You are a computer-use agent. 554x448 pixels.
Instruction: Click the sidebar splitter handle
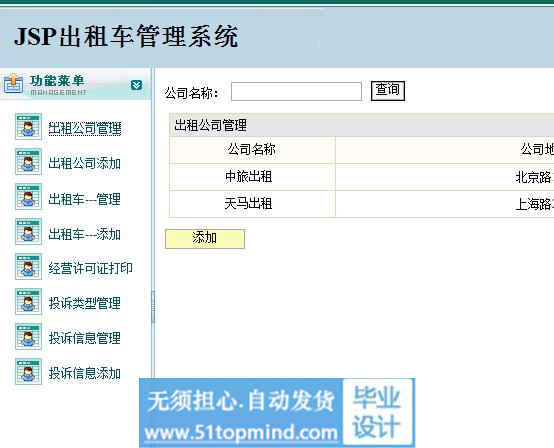pyautogui.click(x=153, y=307)
